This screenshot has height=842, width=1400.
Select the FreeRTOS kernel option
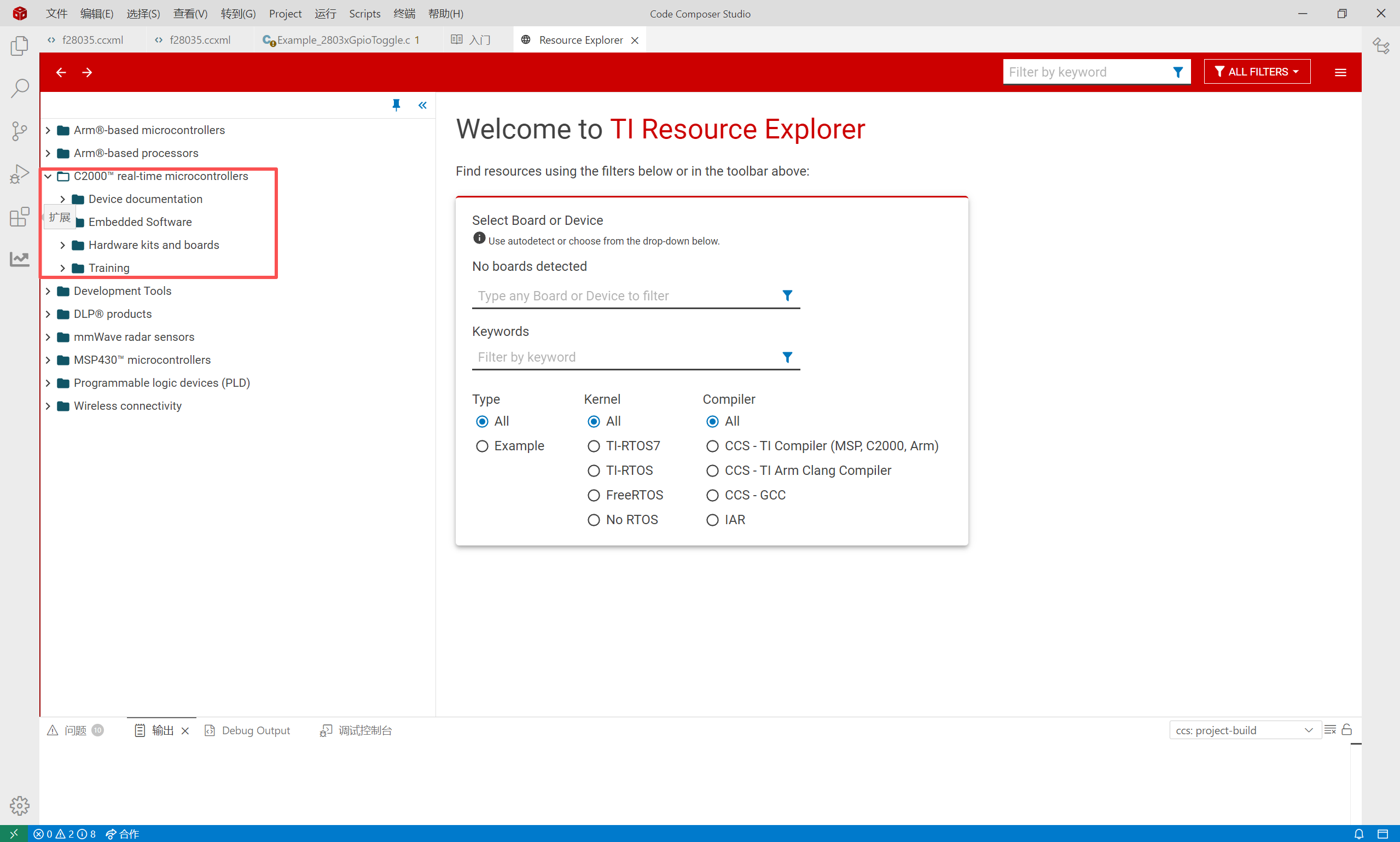(x=594, y=495)
